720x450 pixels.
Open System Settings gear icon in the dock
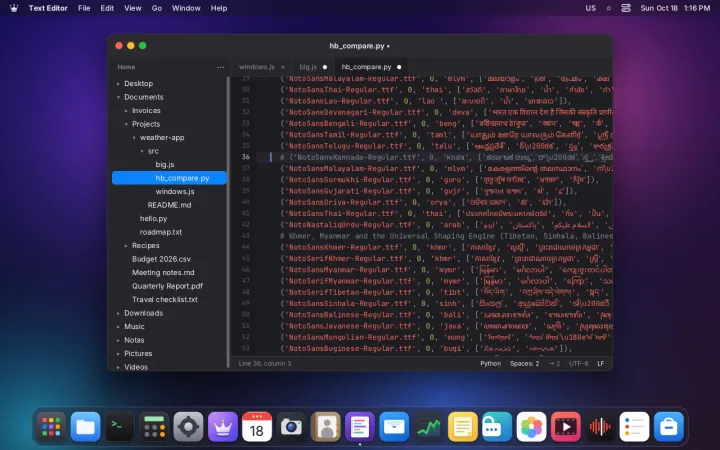[x=188, y=427]
